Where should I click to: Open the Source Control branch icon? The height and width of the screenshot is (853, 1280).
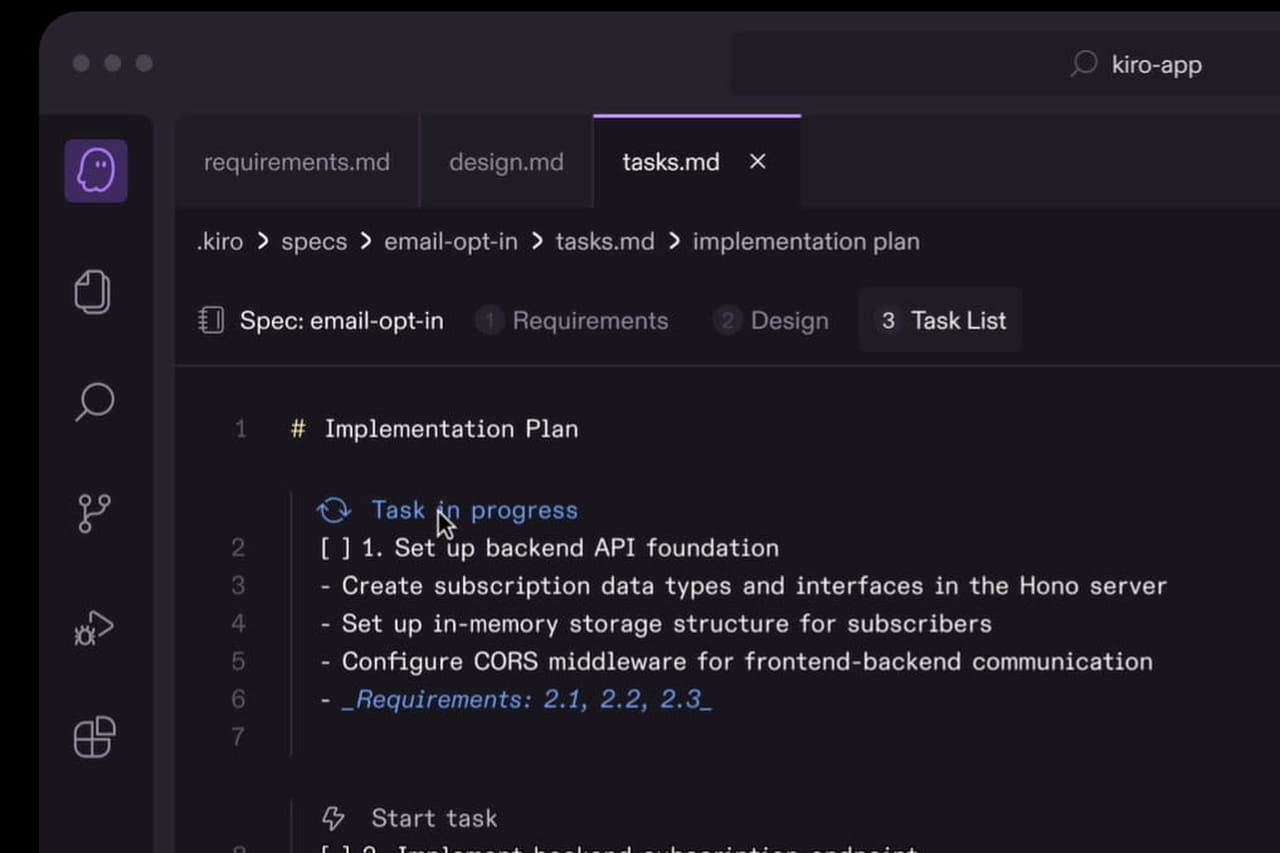[x=94, y=513]
